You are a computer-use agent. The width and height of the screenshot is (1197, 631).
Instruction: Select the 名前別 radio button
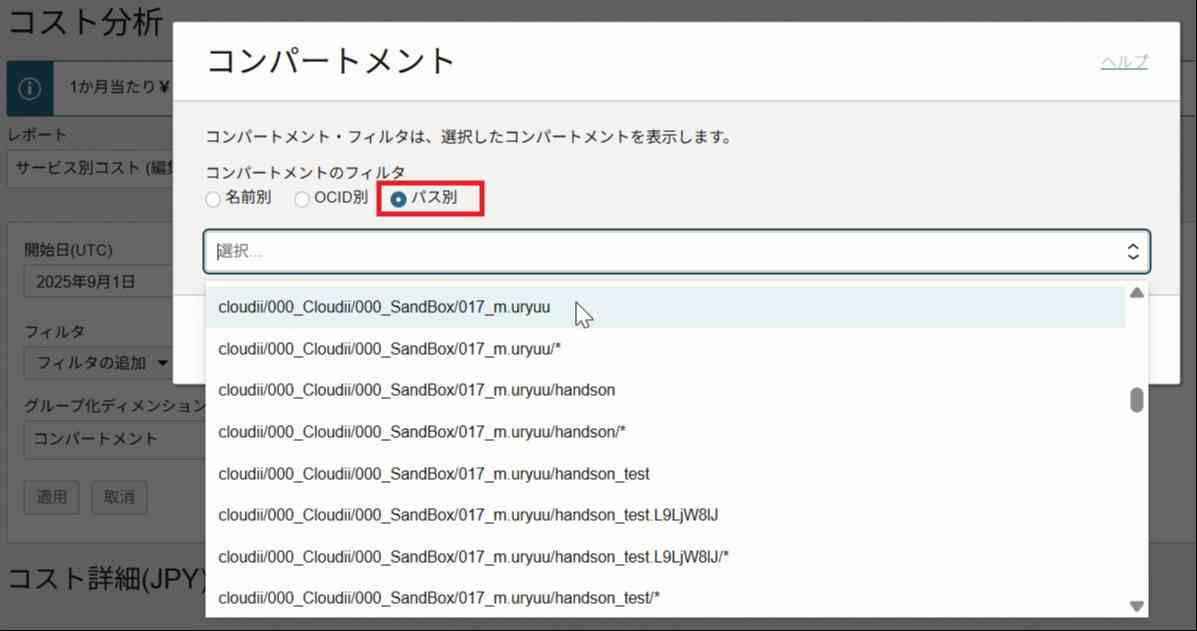click(x=213, y=199)
